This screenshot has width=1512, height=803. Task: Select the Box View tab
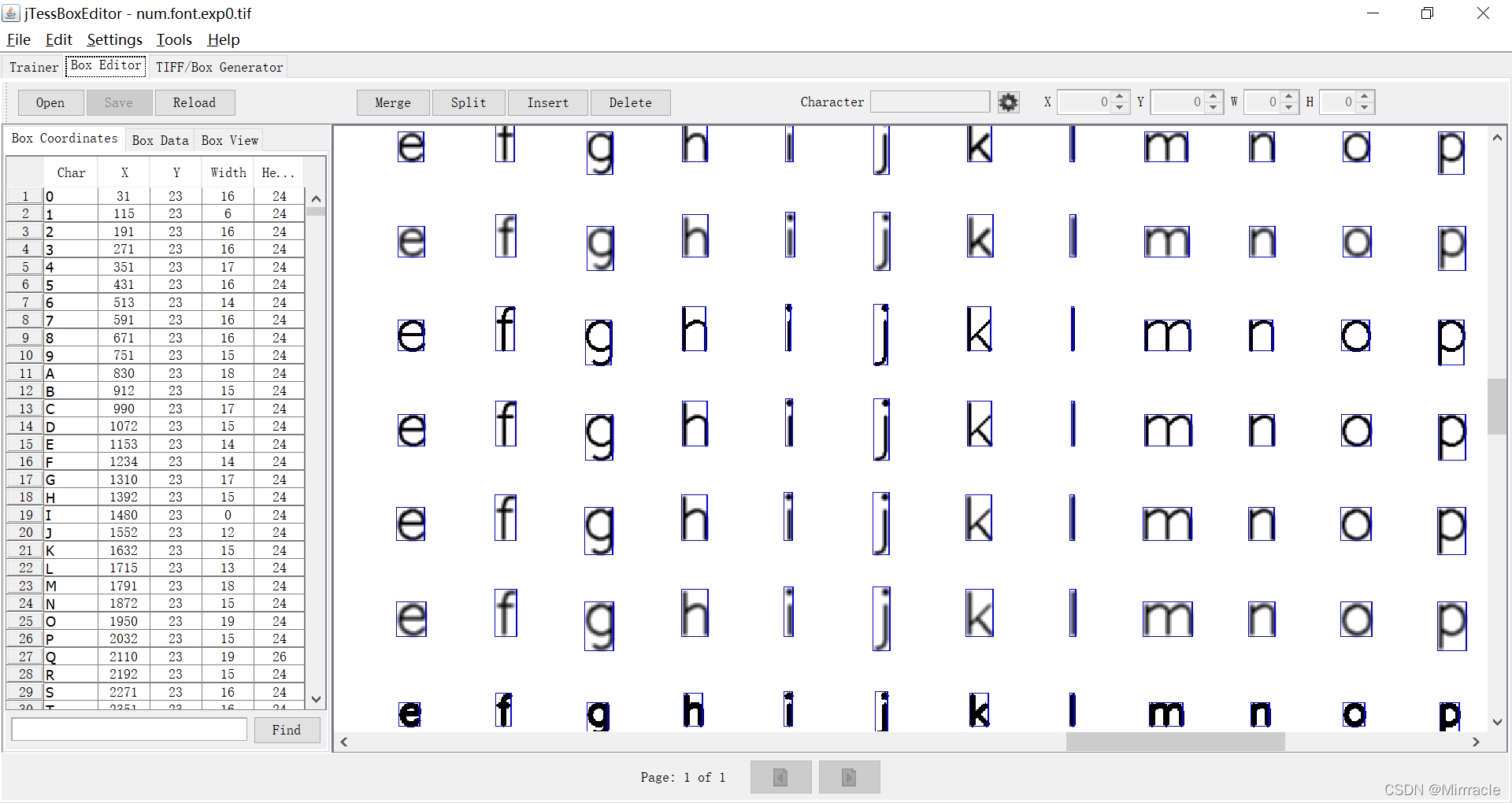click(229, 140)
